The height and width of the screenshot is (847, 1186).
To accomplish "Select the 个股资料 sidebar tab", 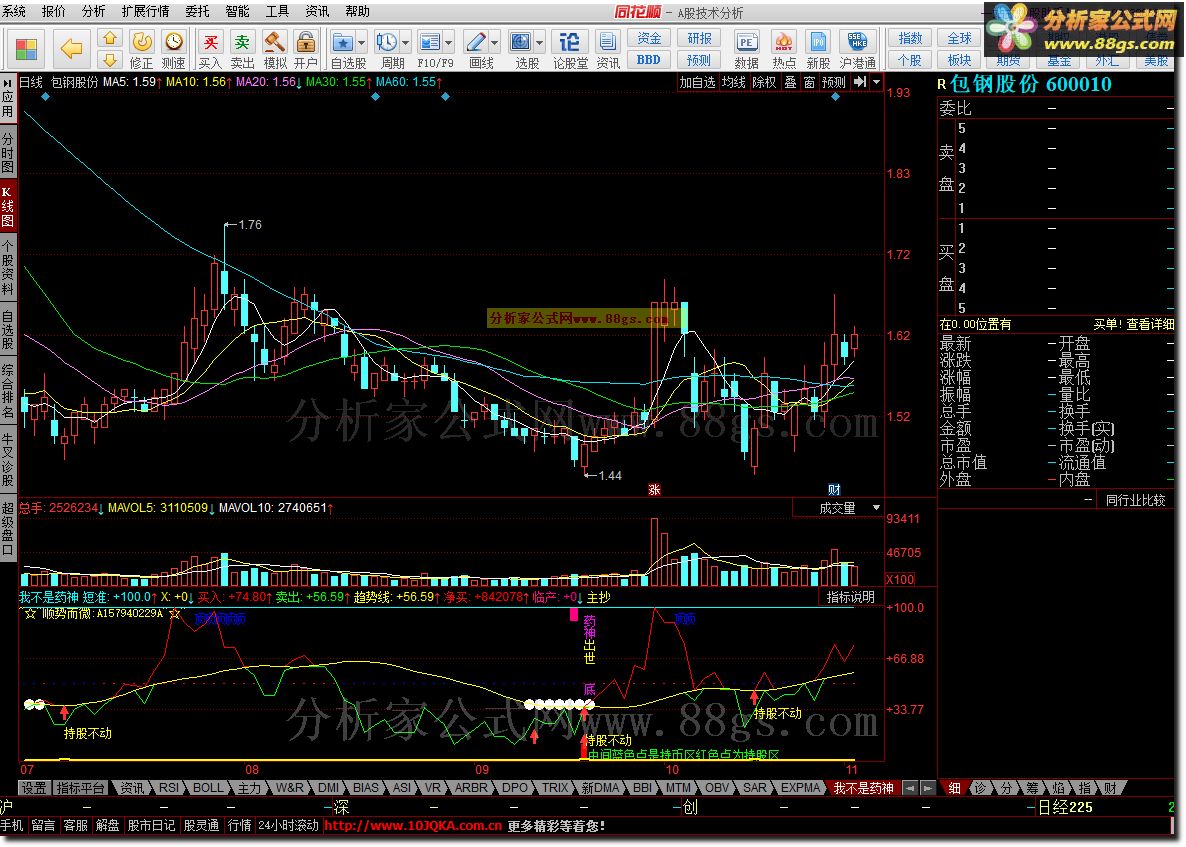I will (x=8, y=267).
